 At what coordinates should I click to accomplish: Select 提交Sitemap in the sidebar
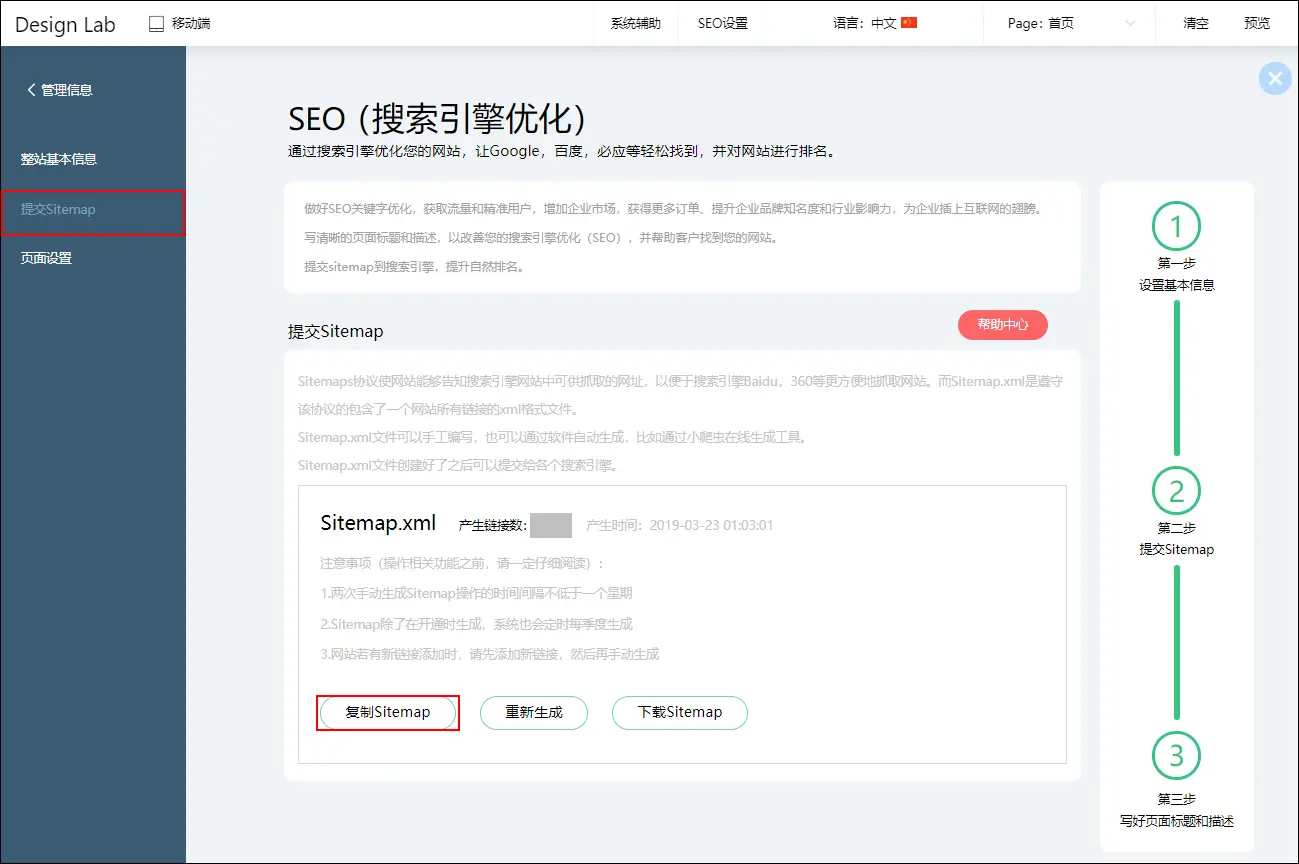coord(58,210)
